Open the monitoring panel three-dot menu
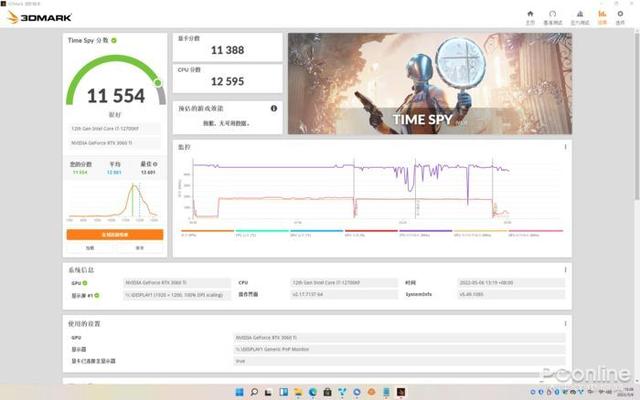This screenshot has width=640, height=400. [565, 147]
